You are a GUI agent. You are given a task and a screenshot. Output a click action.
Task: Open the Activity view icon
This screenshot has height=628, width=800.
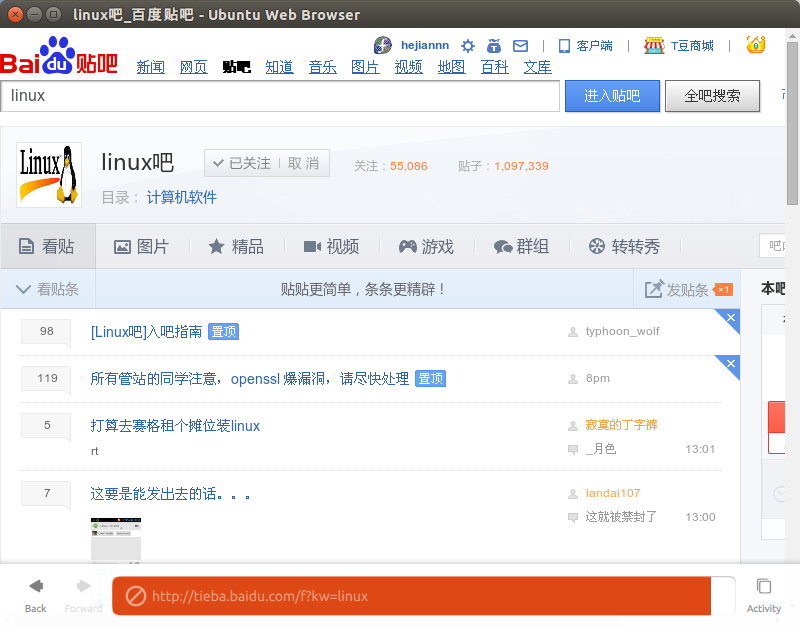(x=763, y=586)
